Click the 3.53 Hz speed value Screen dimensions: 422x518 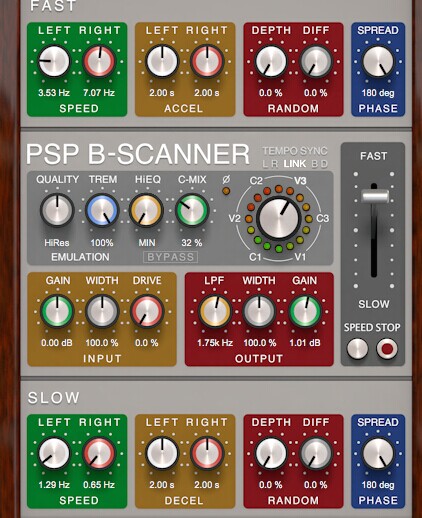point(54,93)
